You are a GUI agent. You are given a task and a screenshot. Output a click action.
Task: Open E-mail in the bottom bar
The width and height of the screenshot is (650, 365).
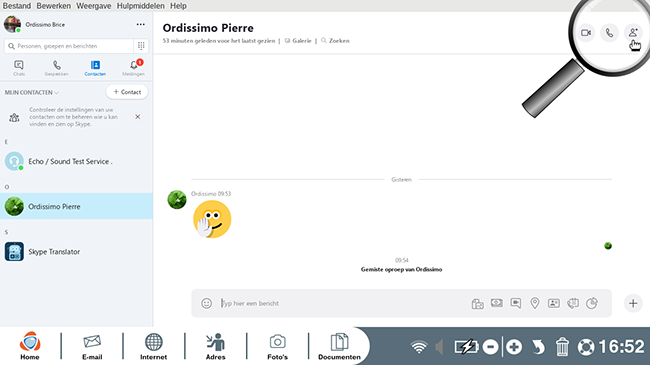pyautogui.click(x=92, y=346)
